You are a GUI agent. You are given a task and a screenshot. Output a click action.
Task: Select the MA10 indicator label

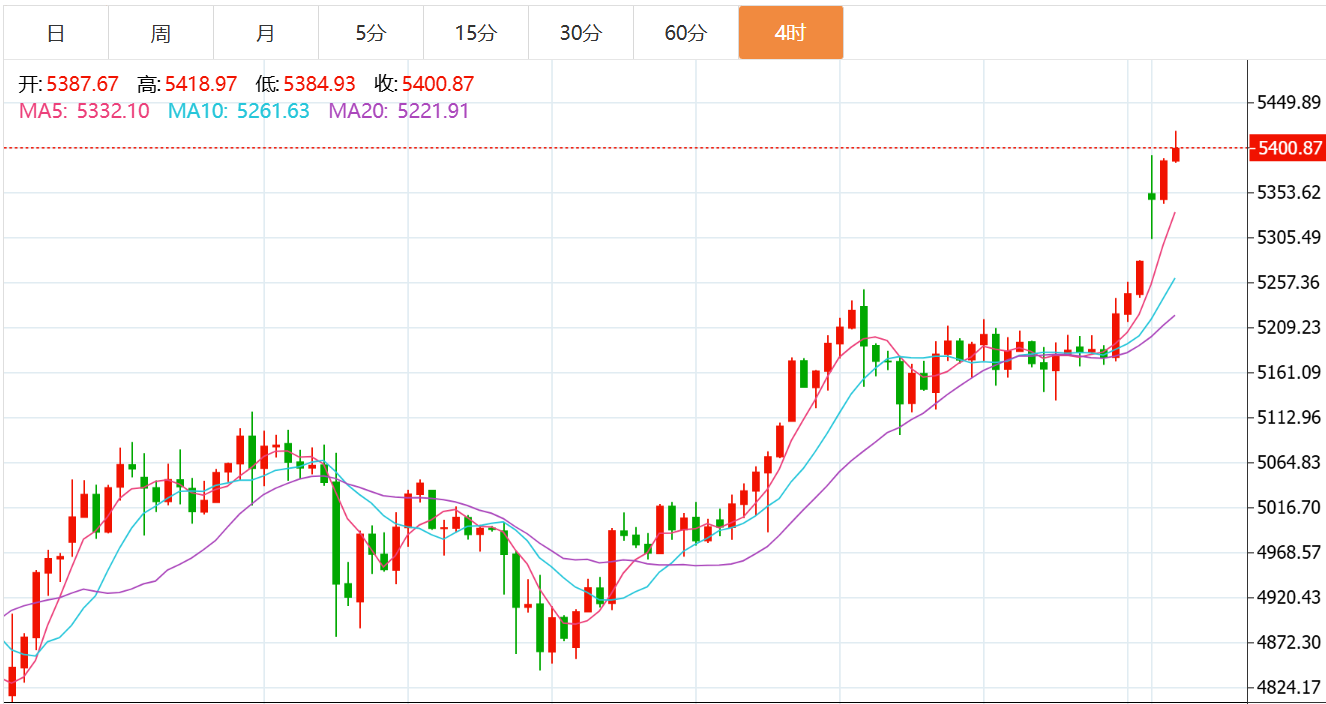tap(238, 111)
